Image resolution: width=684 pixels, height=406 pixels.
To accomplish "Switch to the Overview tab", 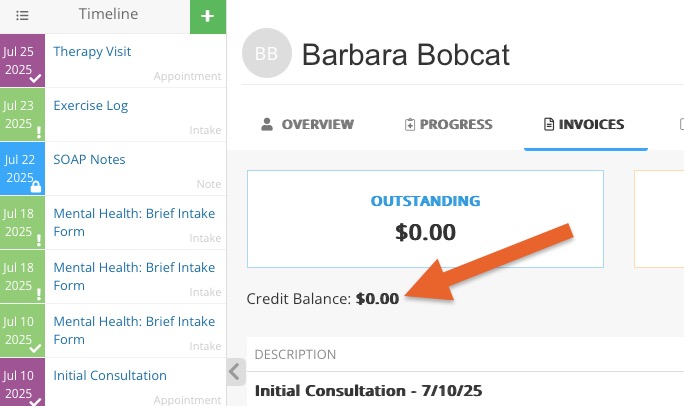I will (x=308, y=125).
